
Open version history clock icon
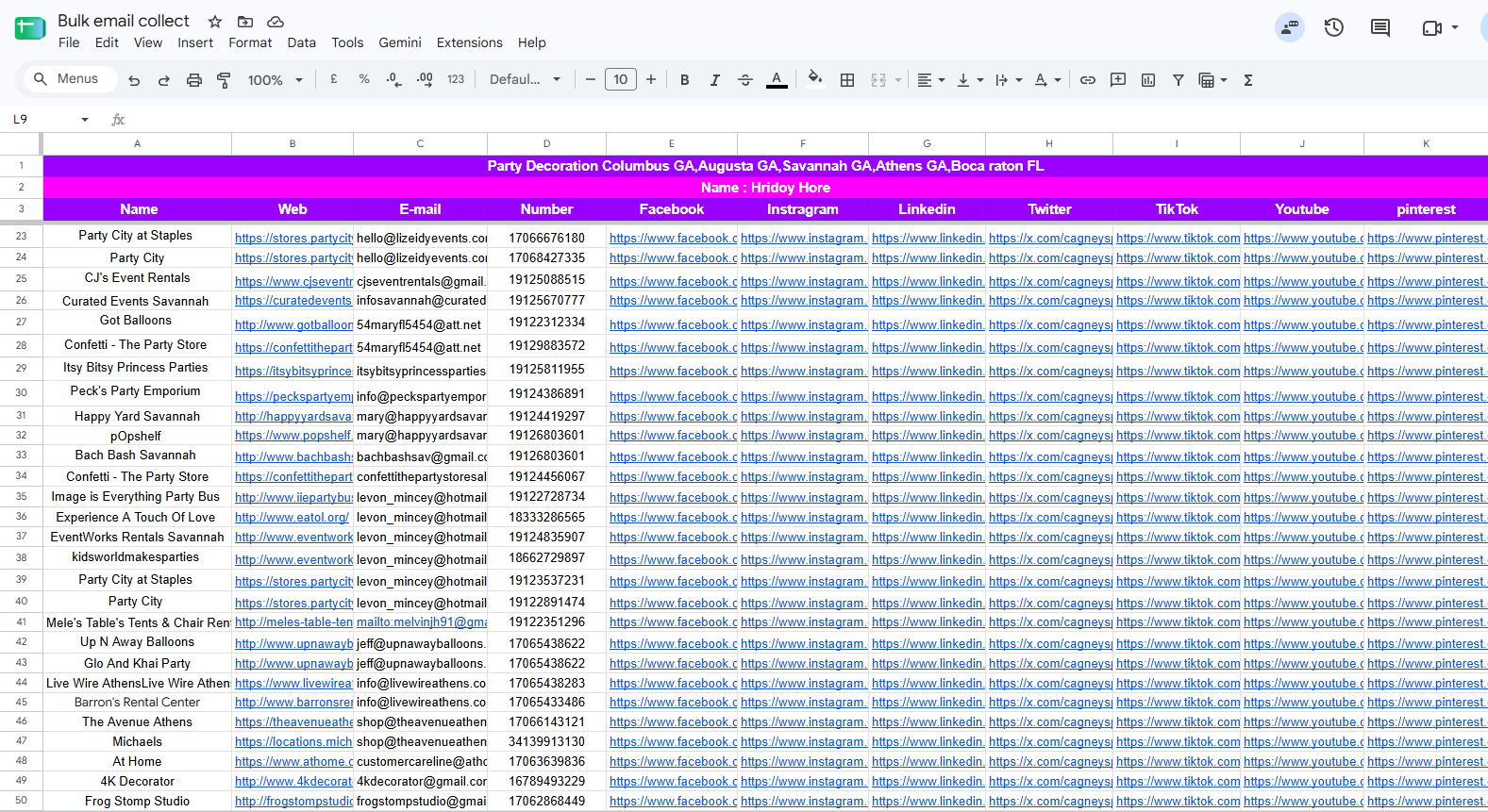coord(1334,27)
